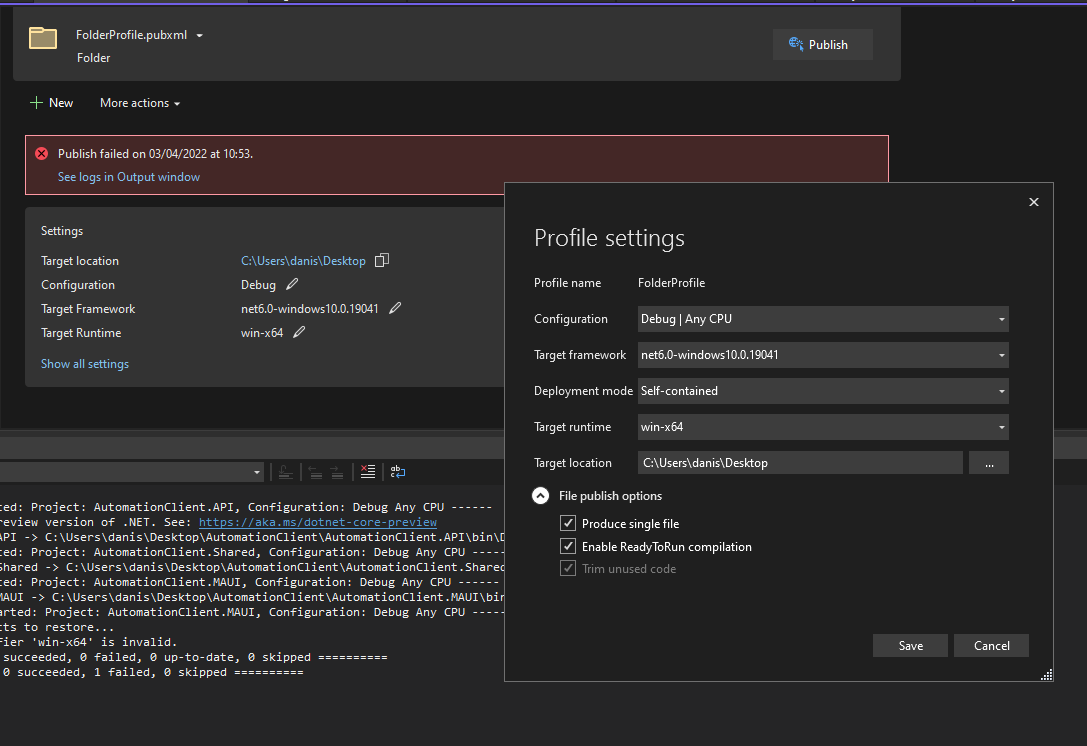The image size is (1087, 746).
Task: Click the pencil icon next to Debug configuration
Action: coord(292,285)
